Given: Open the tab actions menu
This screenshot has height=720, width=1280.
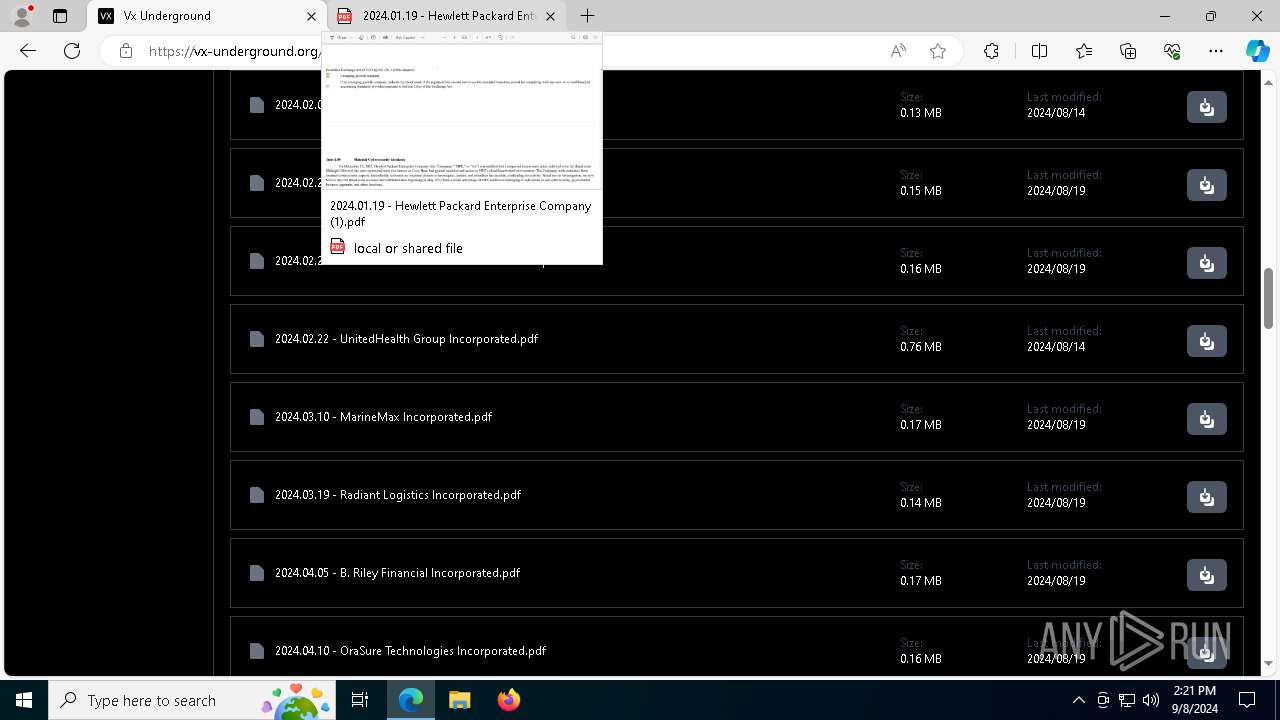Looking at the screenshot, I should pos(60,16).
